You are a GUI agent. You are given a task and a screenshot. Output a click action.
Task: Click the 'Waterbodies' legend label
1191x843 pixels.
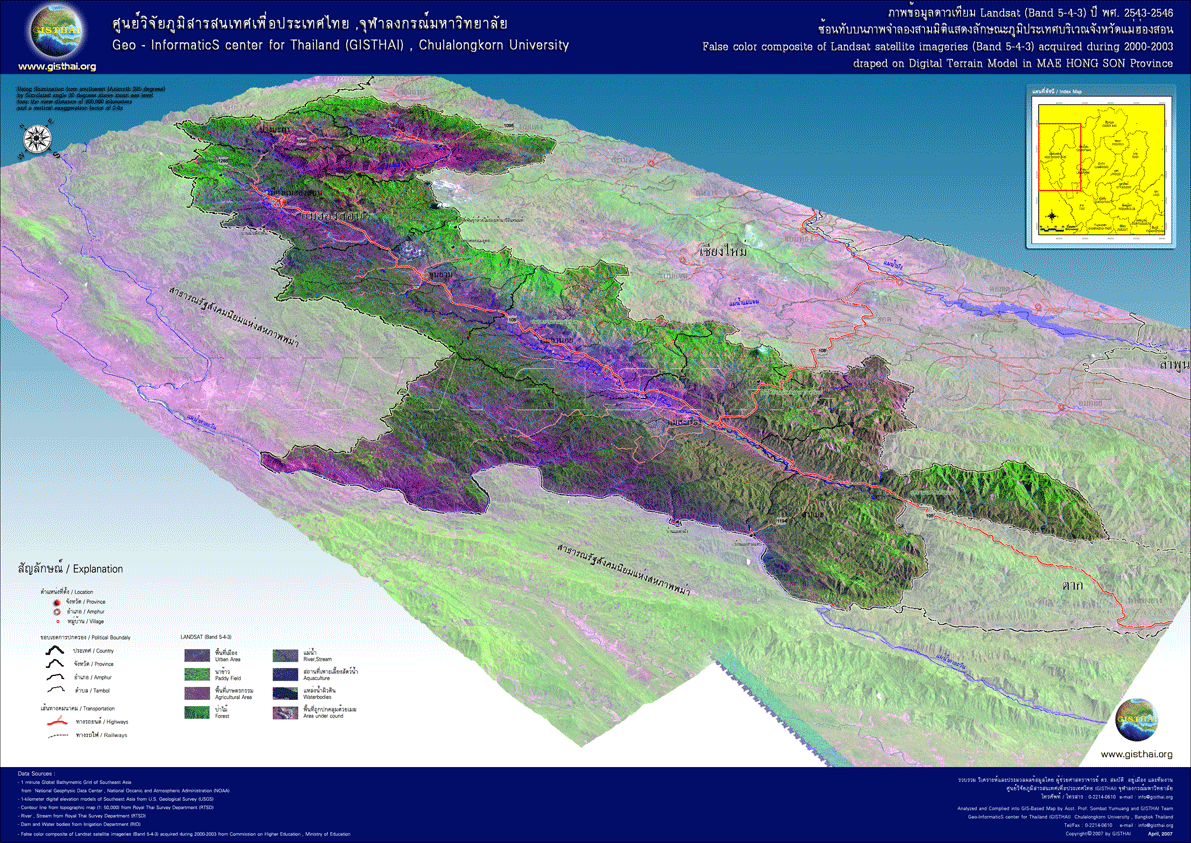point(316,697)
